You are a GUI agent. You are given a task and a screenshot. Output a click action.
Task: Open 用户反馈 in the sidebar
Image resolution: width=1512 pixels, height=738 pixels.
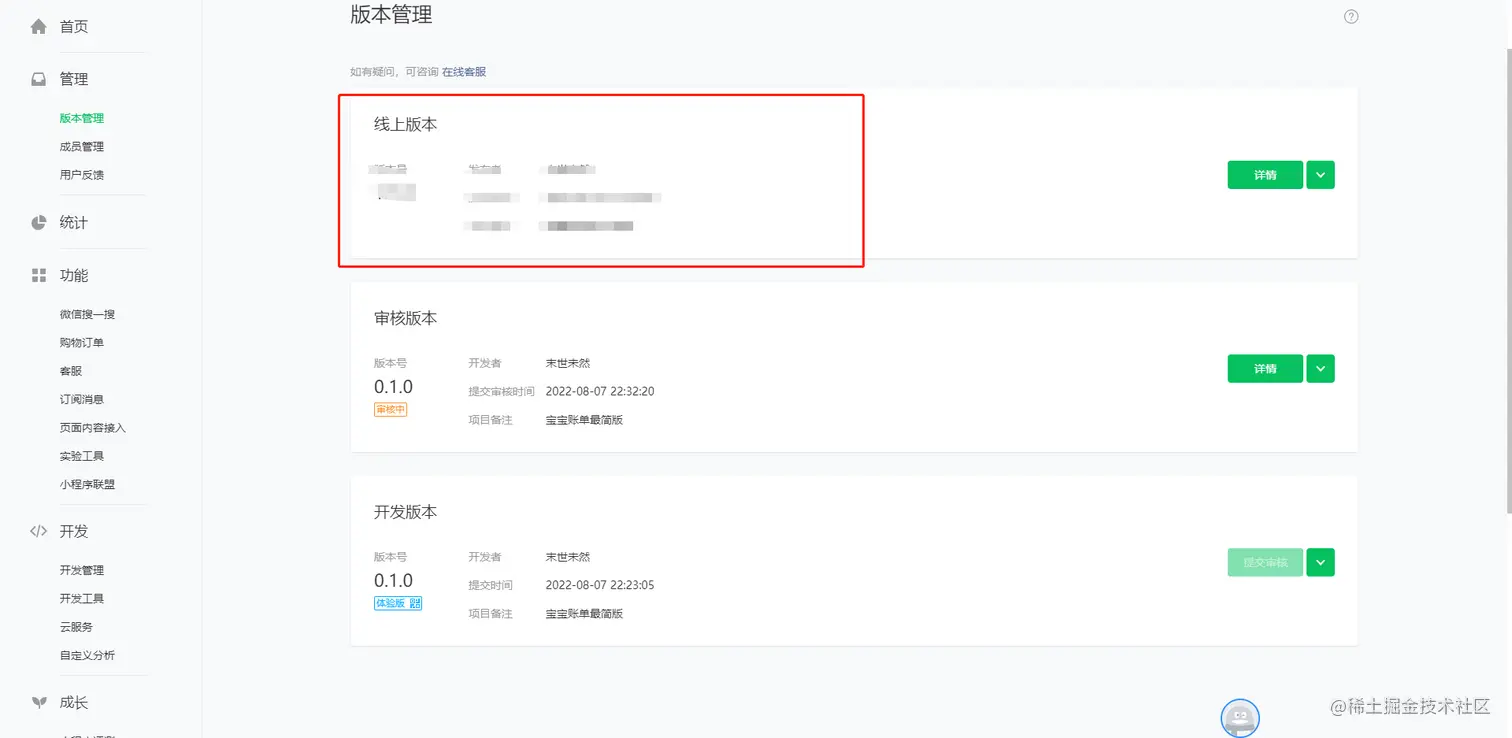click(82, 175)
